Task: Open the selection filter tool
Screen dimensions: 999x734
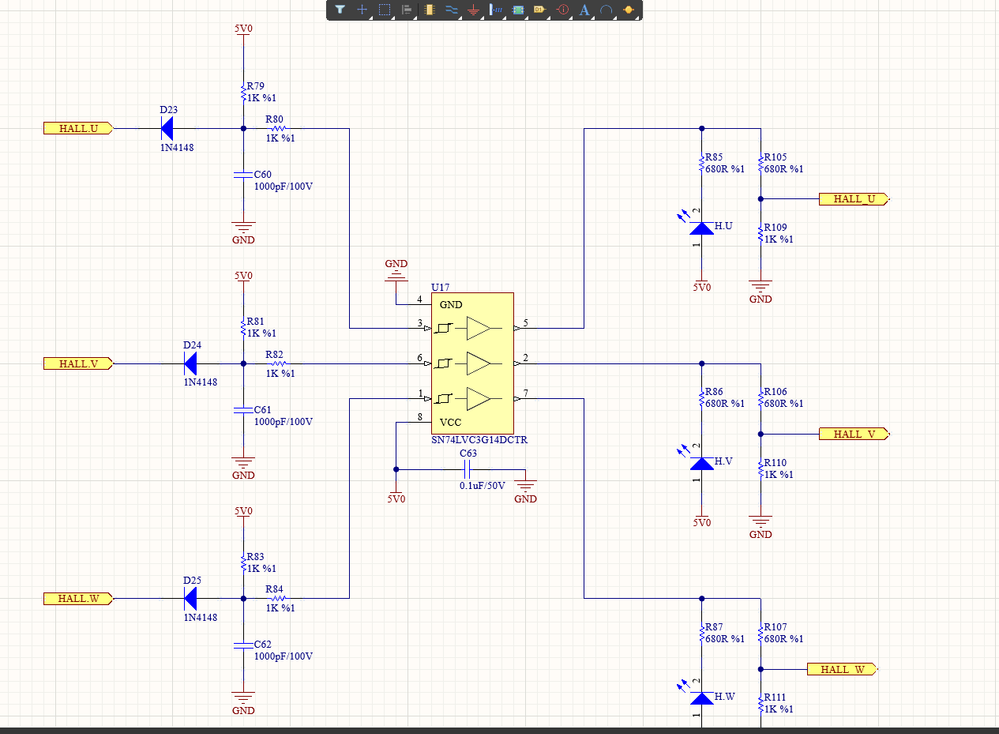Action: pos(340,10)
